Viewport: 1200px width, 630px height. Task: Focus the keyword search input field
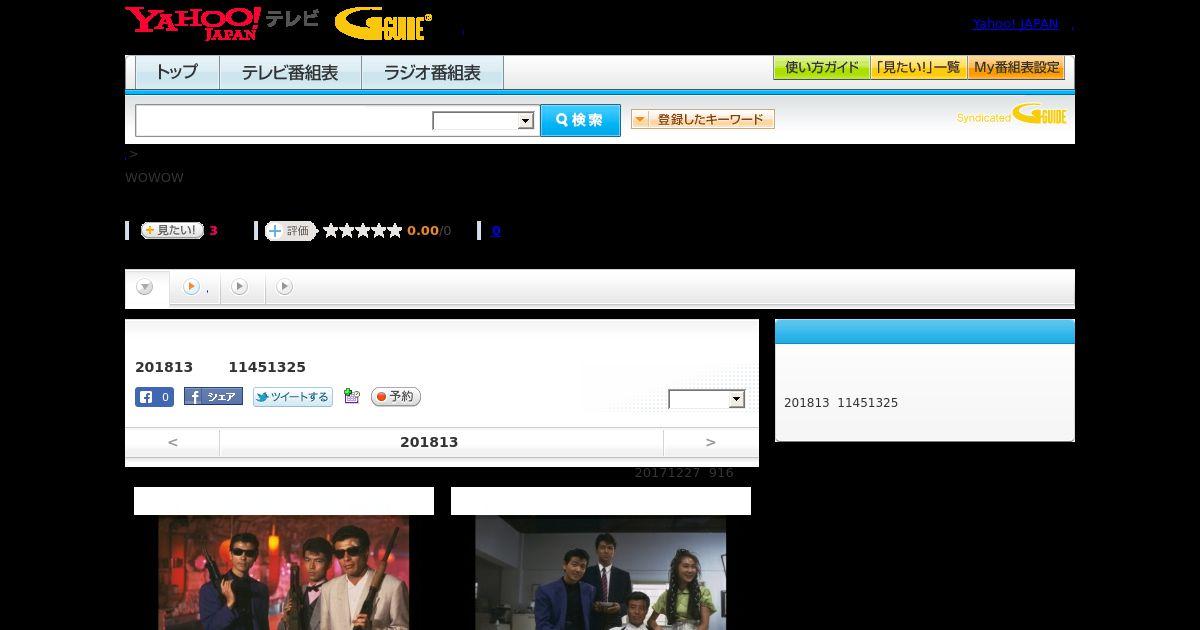click(283, 120)
